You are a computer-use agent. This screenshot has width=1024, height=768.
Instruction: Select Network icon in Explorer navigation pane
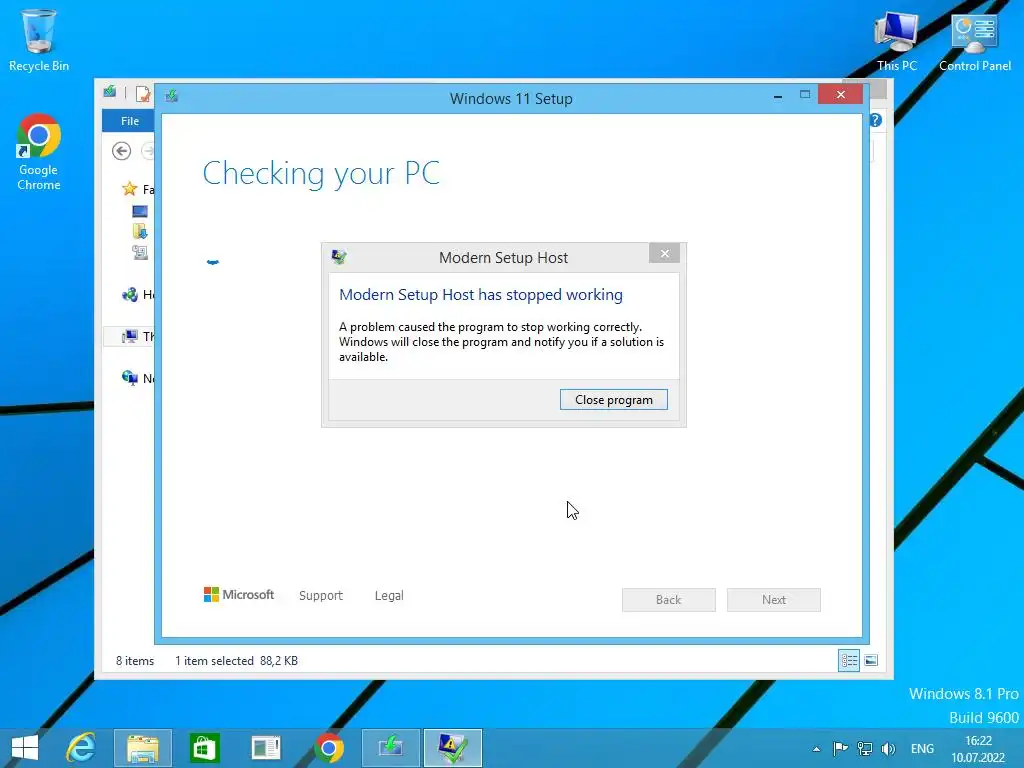point(130,377)
